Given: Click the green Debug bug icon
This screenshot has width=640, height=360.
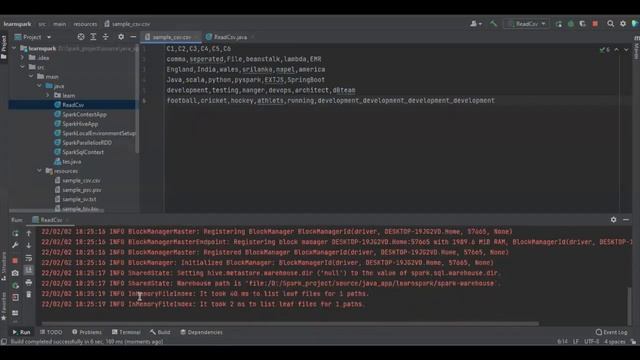Looking at the screenshot, I should 571,24.
